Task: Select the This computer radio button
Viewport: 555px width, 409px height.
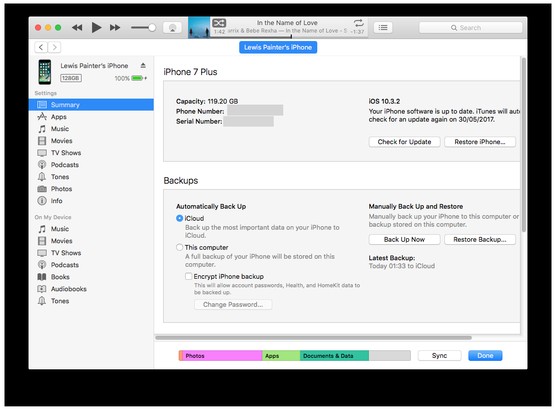Action: point(179,247)
